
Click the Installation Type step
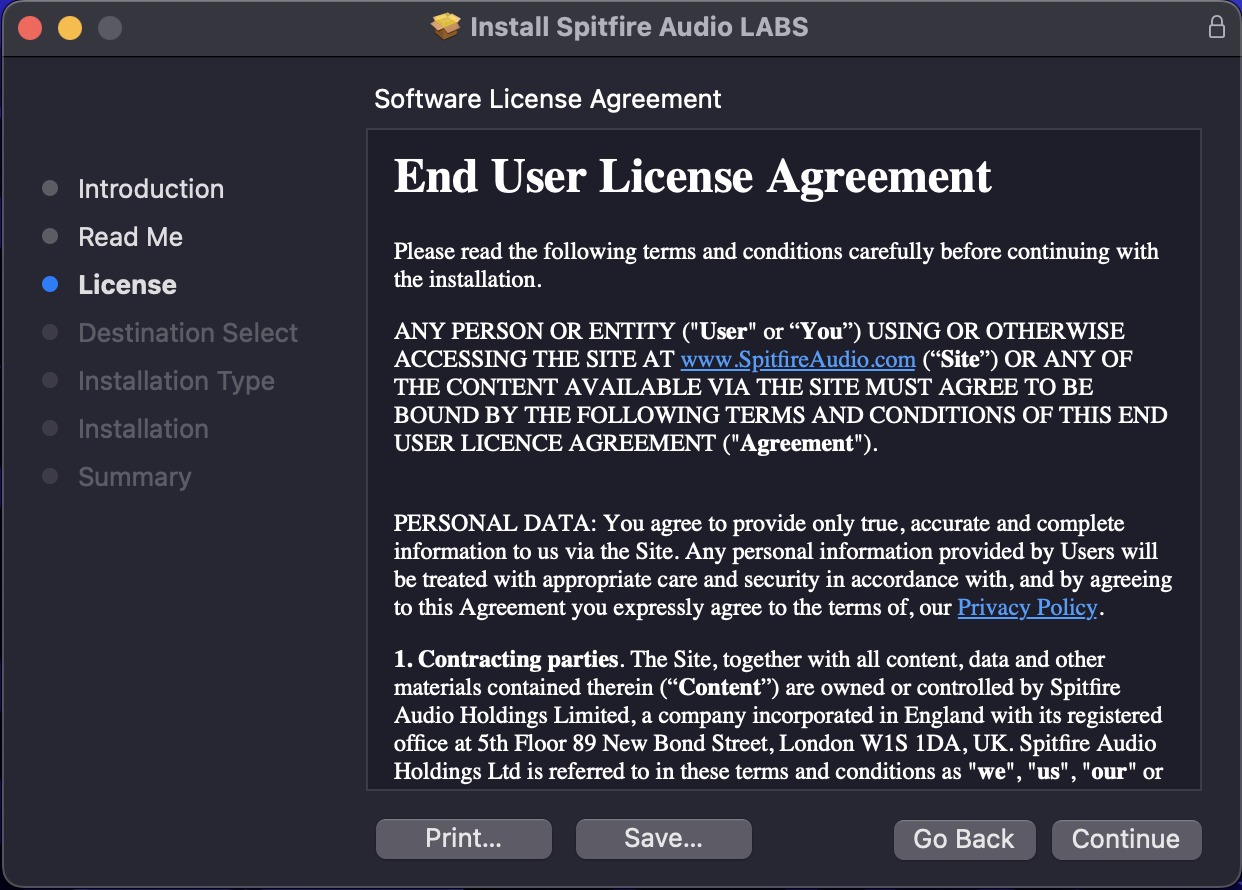tap(176, 381)
